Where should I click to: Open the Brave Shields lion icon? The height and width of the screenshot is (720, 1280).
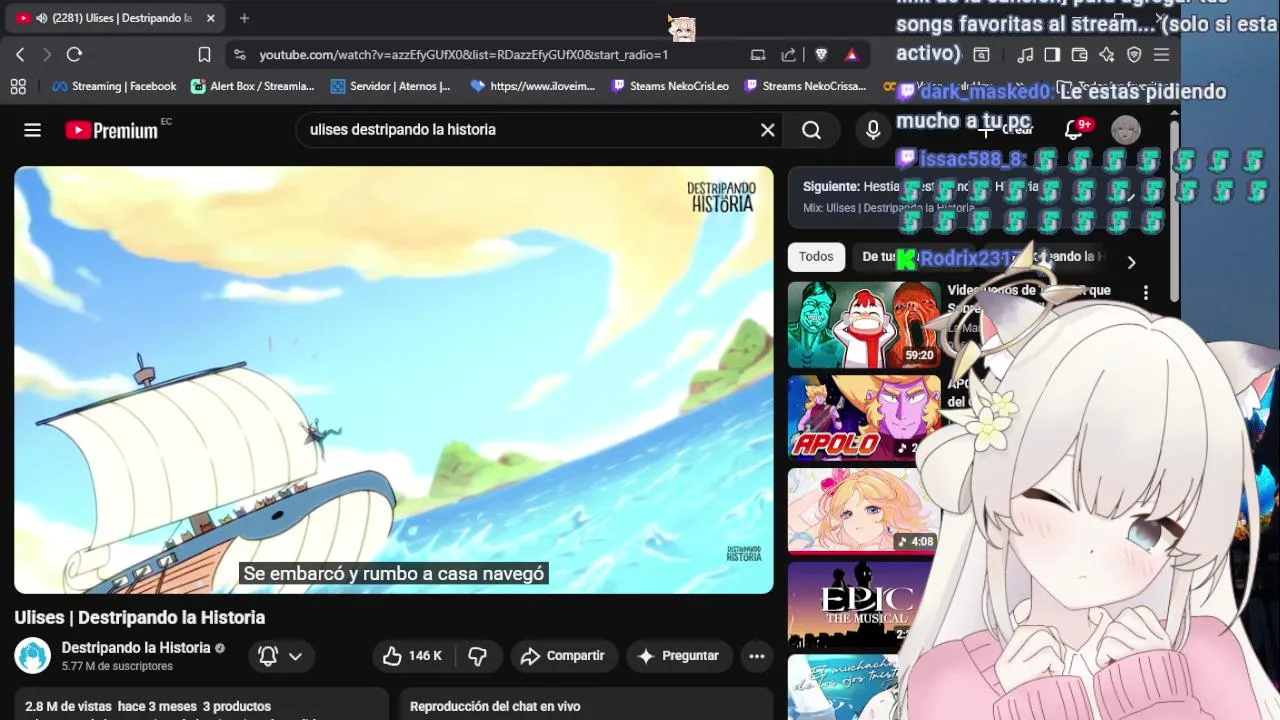(x=821, y=55)
